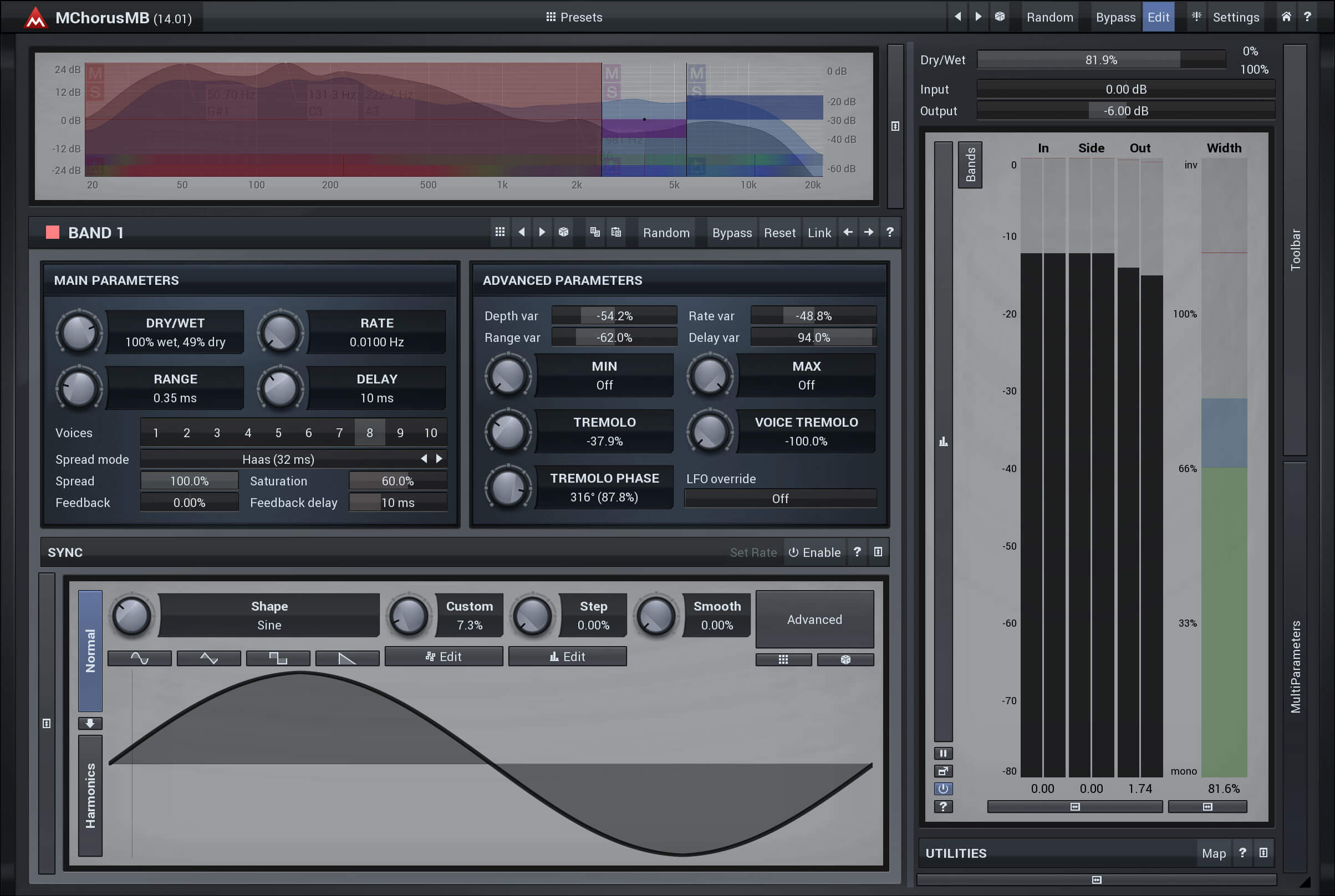The height and width of the screenshot is (896, 1335).
Task: Click the Band 1 red color swatch
Action: (x=53, y=232)
